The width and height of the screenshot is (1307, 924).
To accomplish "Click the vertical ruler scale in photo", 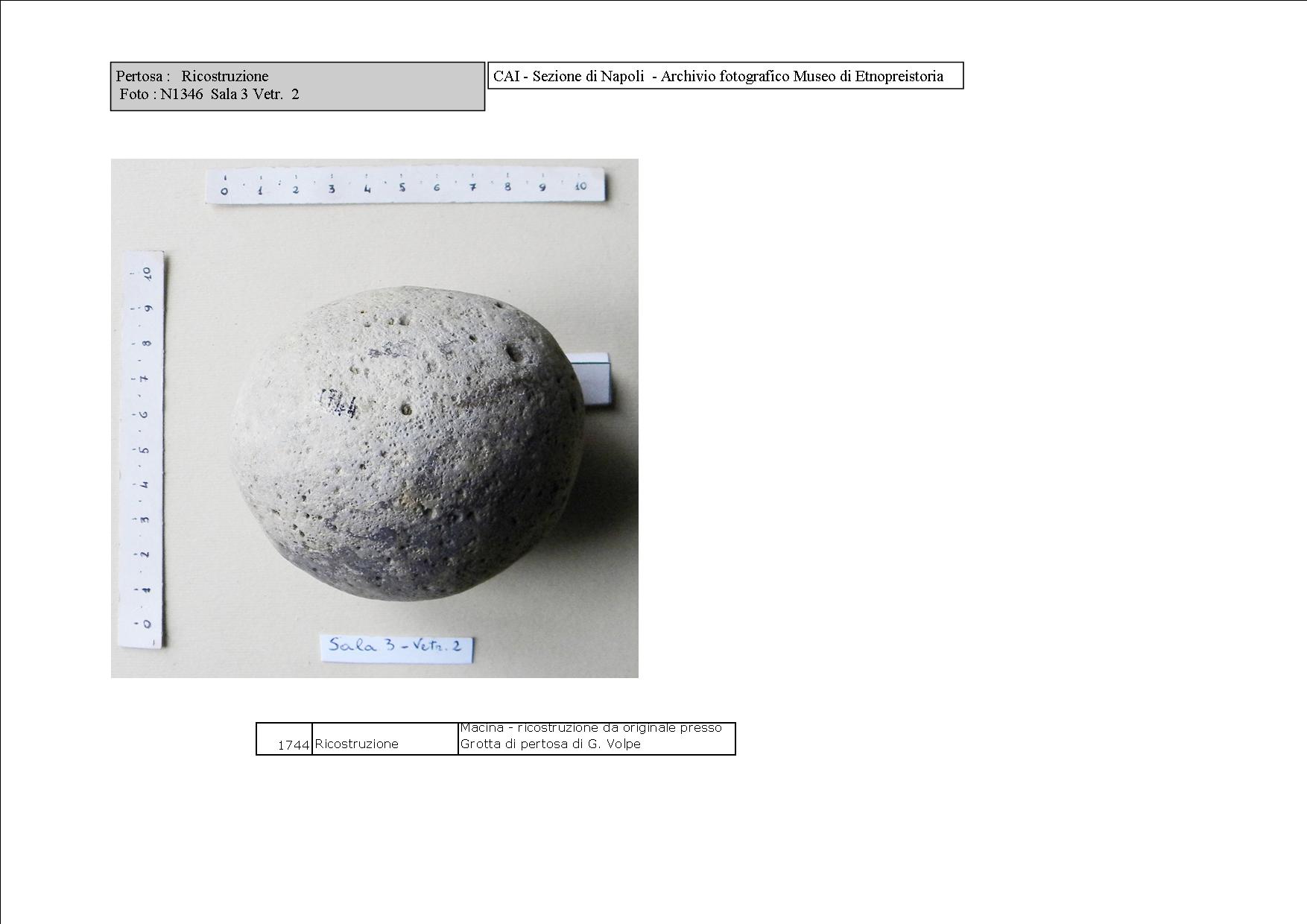I will [142, 450].
